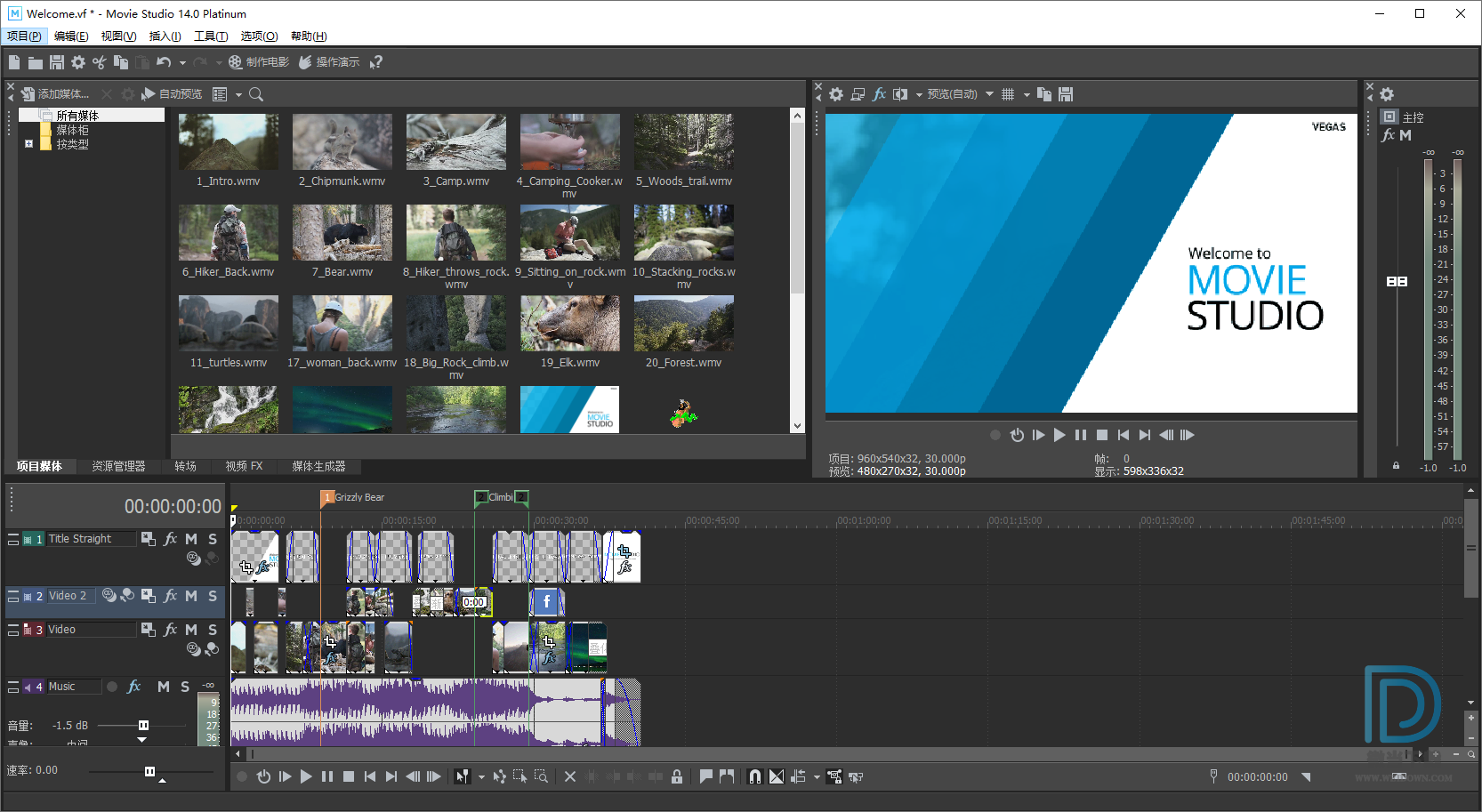Open a project with the folder icon
The height and width of the screenshot is (812, 1482).
pos(35,62)
